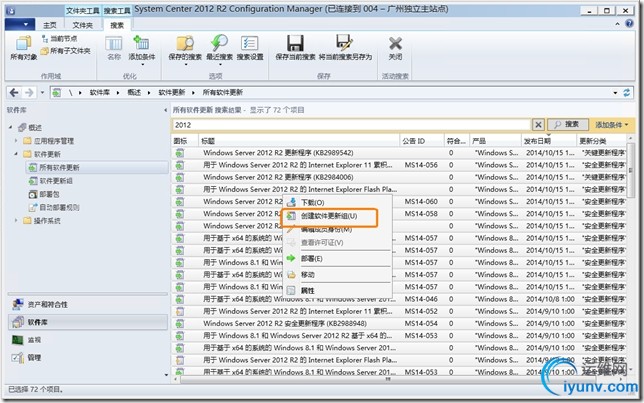Click 将当前搜索另存为 icon

[344, 43]
